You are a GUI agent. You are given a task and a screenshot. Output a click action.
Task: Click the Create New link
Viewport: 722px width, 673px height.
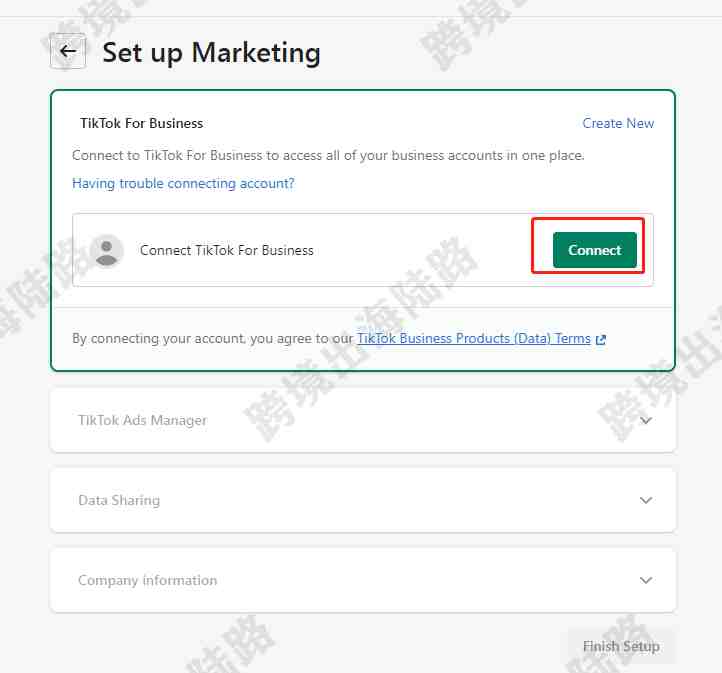click(x=618, y=123)
